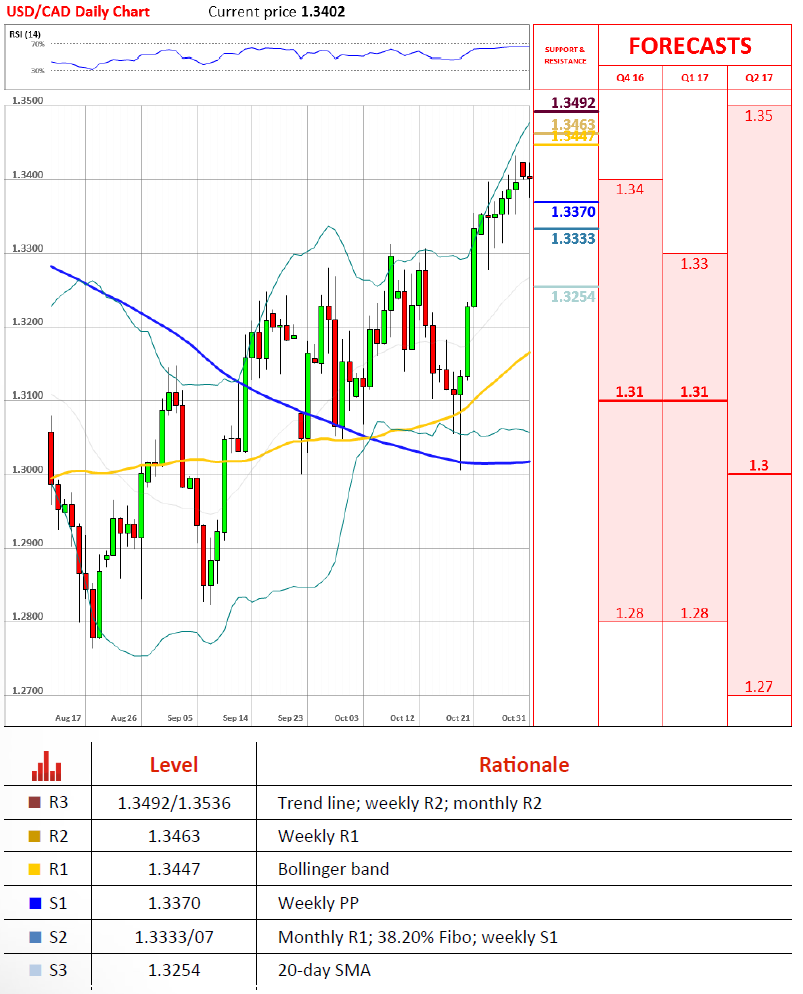Click the Oct 03 date axis label
This screenshot has width=803, height=994.
pyautogui.click(x=347, y=718)
